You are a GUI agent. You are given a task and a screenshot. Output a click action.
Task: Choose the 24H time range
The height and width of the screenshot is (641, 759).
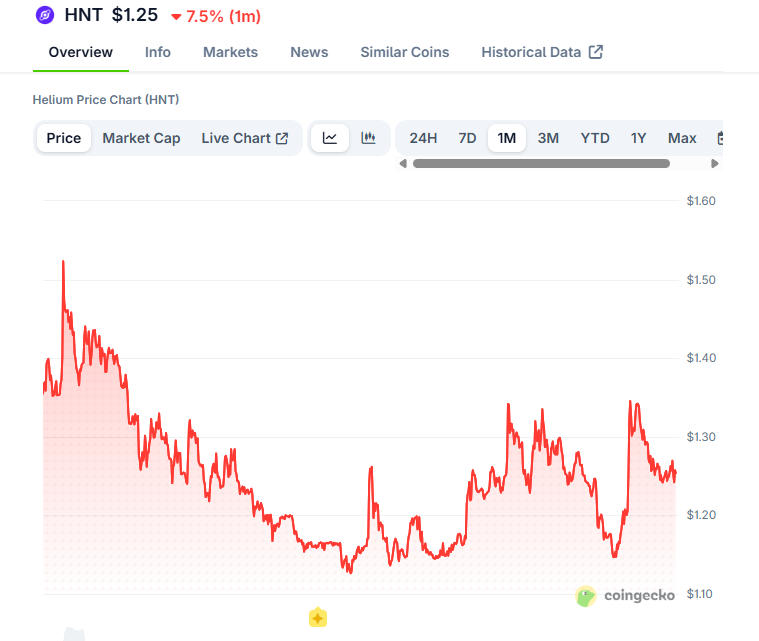click(423, 138)
